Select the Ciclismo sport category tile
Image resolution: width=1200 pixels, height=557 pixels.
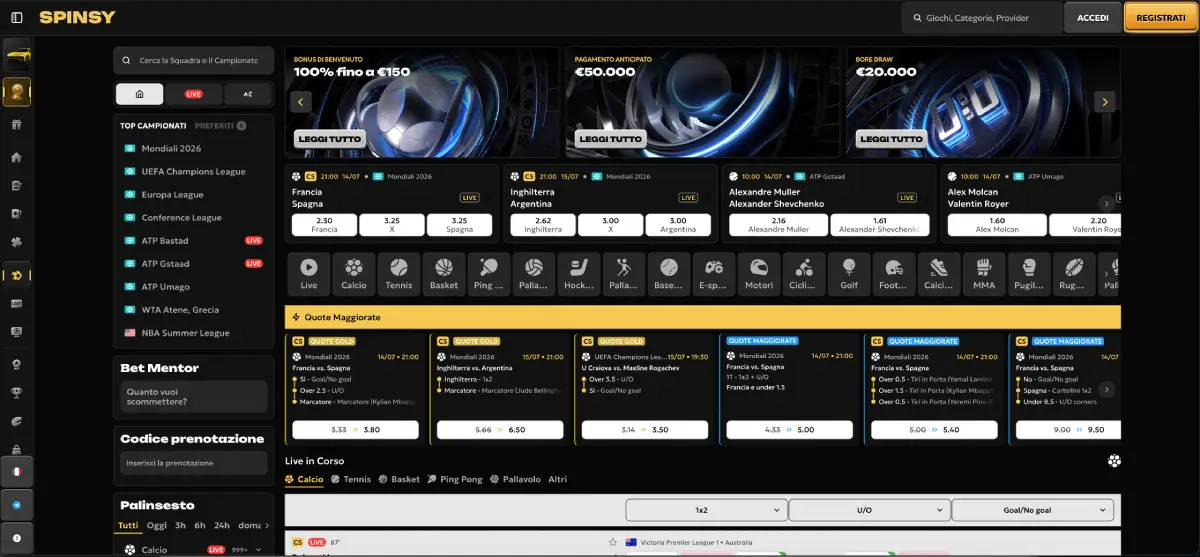(804, 273)
